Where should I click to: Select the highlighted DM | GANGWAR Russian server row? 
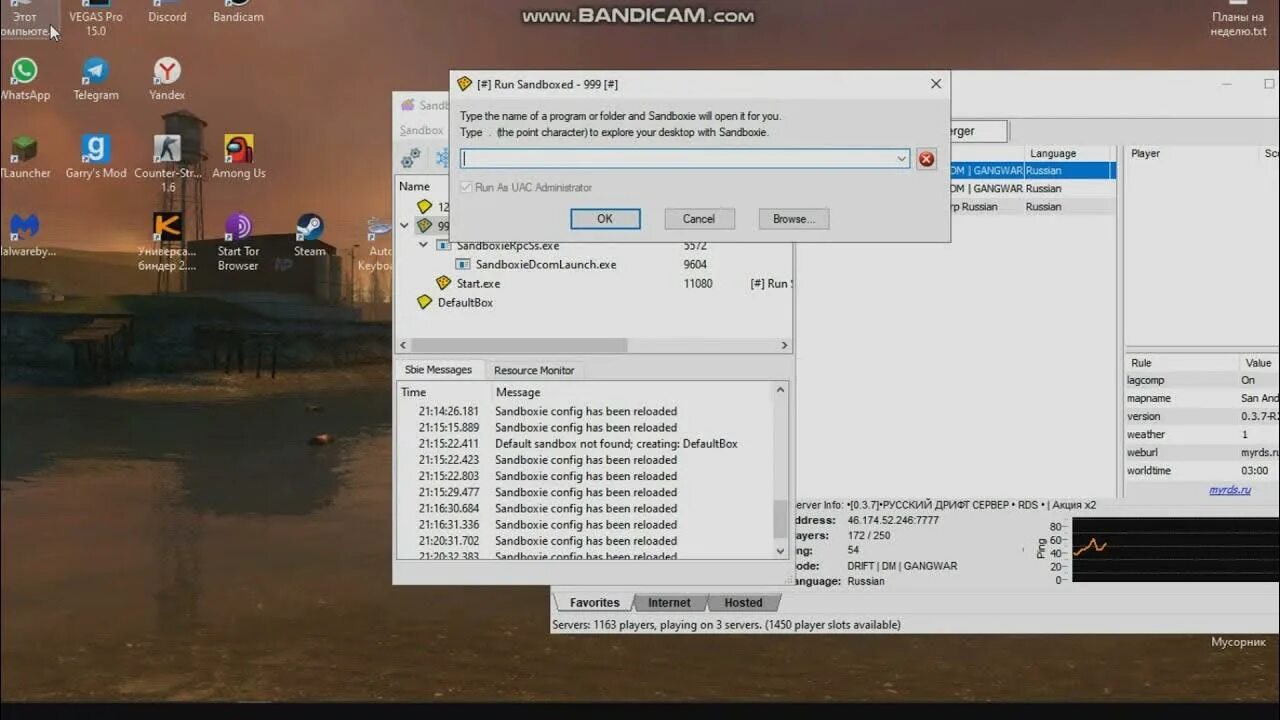1032,171
